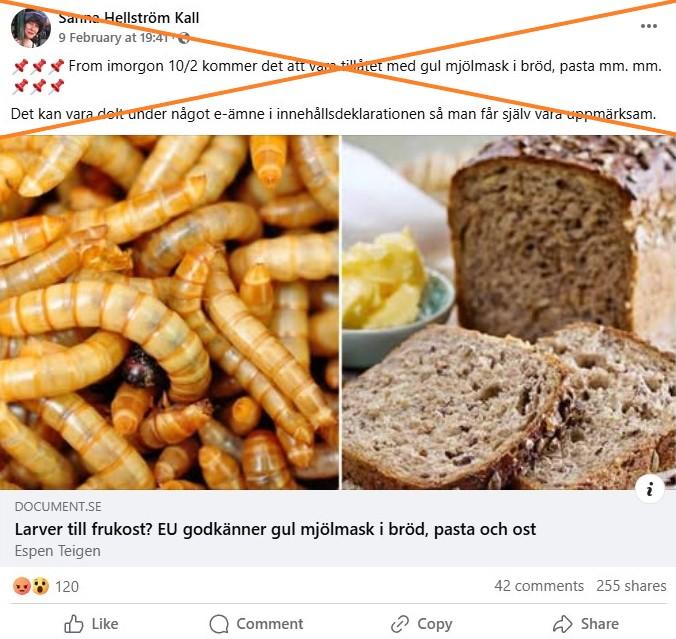676x639 pixels.
Task: Open the post timestamp 9 February
Action: point(113,38)
